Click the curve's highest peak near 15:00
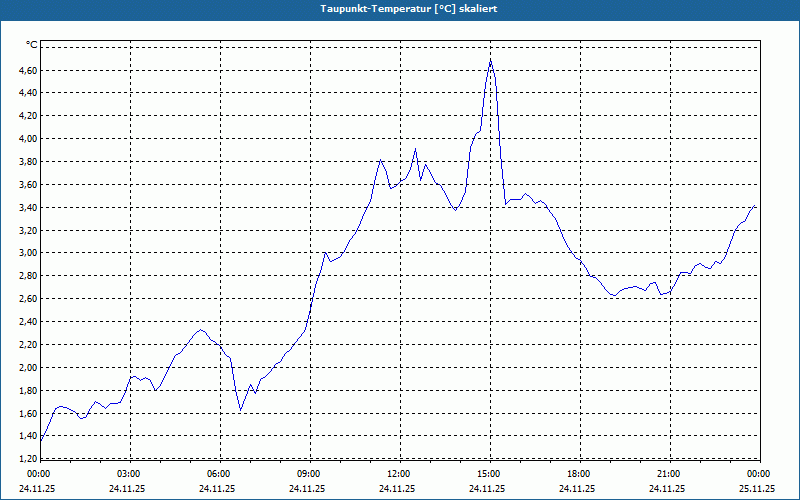Viewport: 800px width, 500px height. tap(490, 60)
